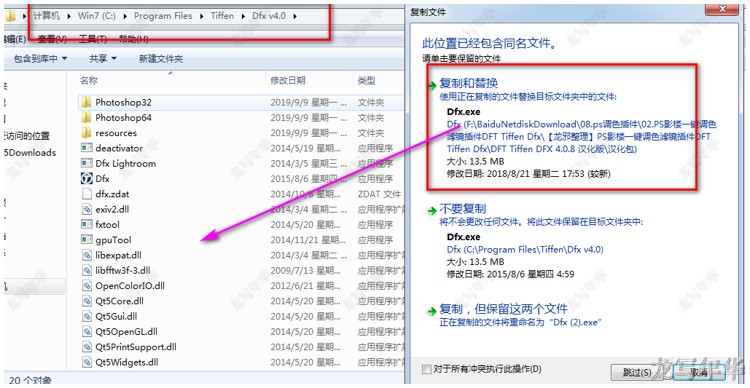Click the libfftw3f-3.dll file icon
The image size is (750, 388).
pos(86,270)
